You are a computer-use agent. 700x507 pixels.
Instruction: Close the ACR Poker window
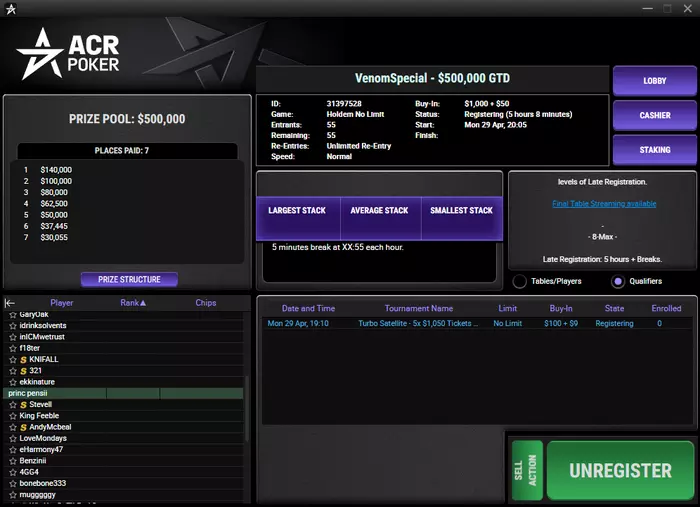pos(688,8)
